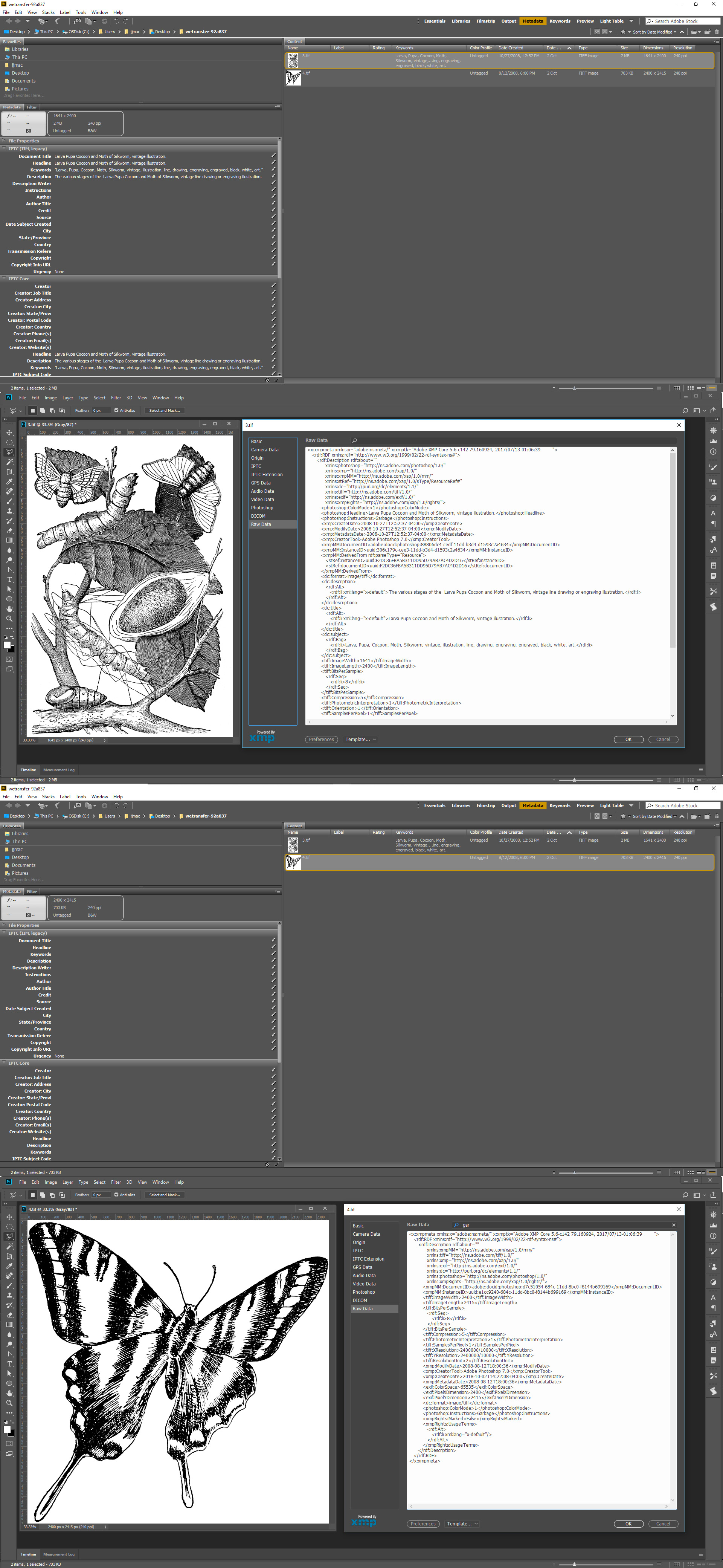Toggle the rating filter star in Bridge
723x1568 pixels.
pyautogui.click(x=623, y=32)
